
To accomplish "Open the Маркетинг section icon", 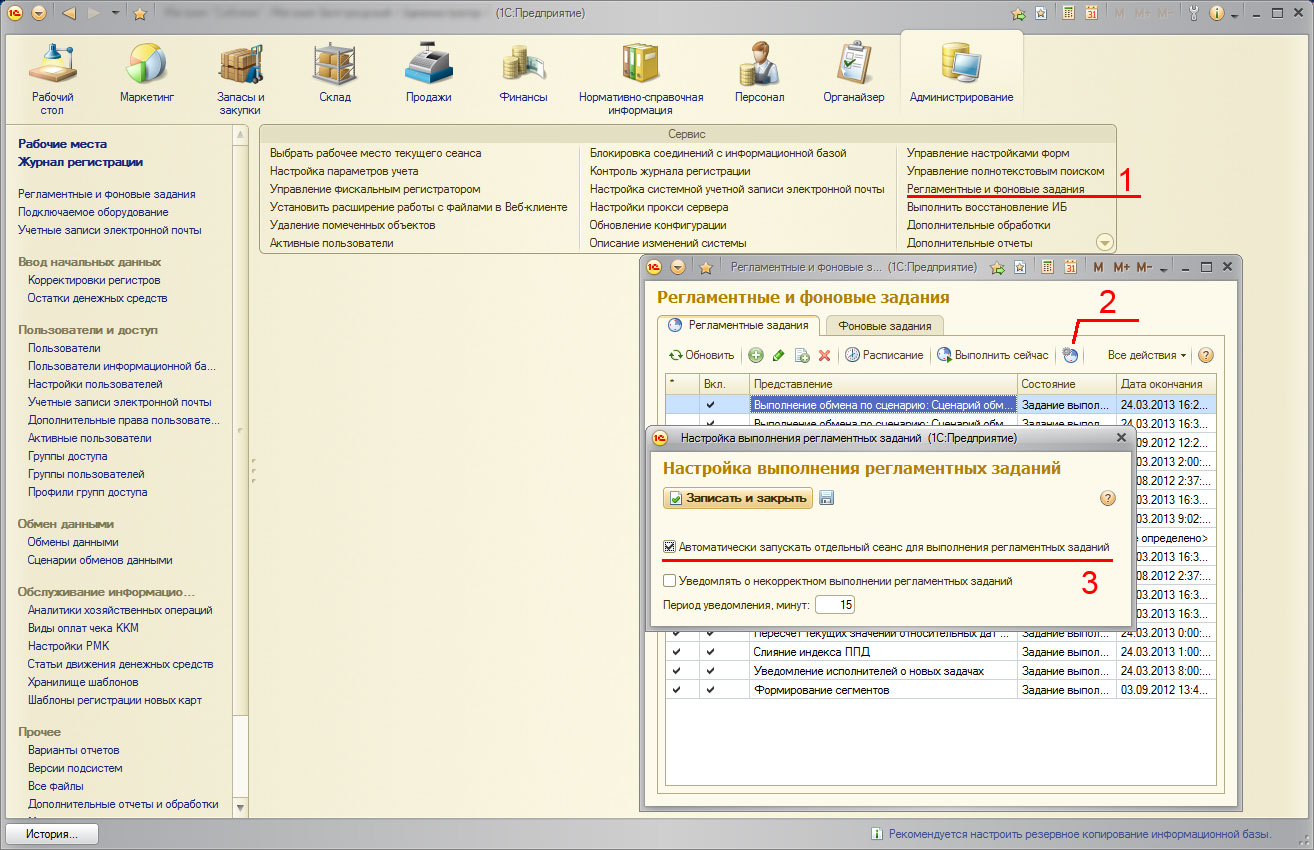I will click(146, 64).
